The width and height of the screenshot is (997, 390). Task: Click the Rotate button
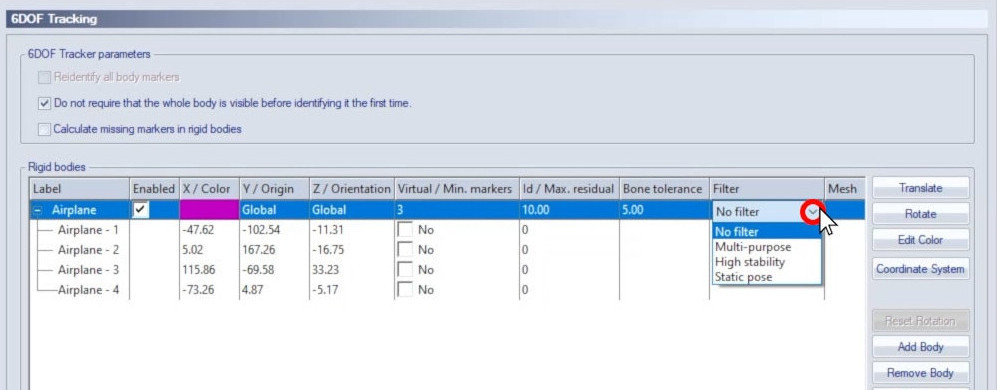921,214
